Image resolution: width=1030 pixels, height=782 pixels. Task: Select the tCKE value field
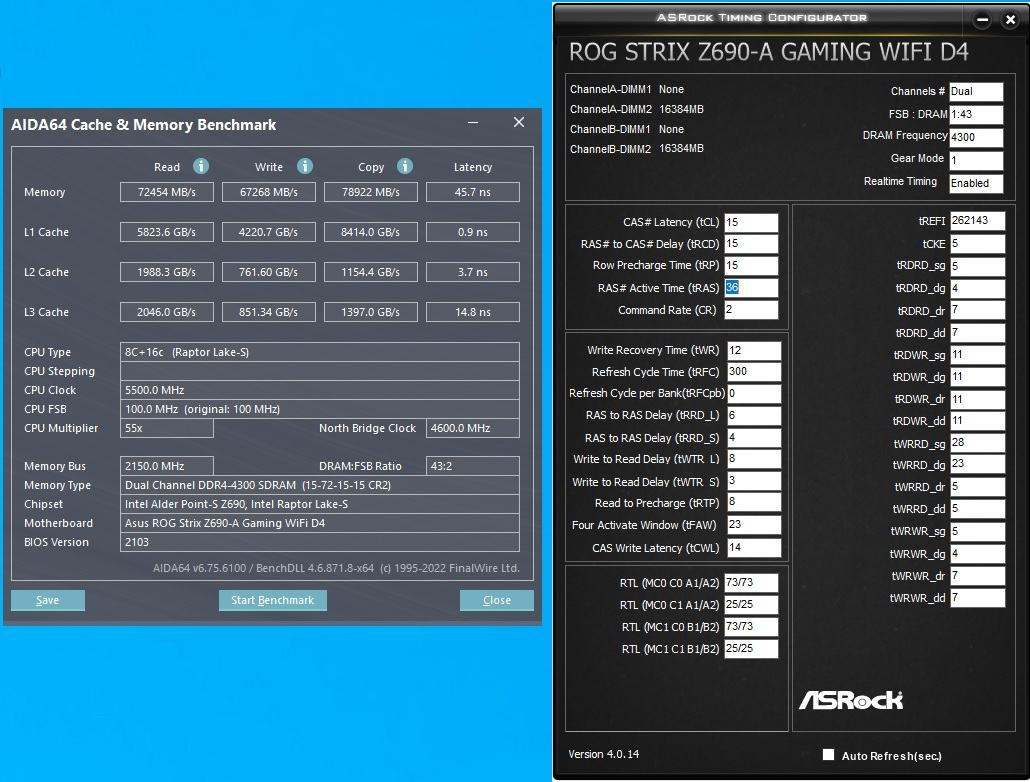coord(977,244)
